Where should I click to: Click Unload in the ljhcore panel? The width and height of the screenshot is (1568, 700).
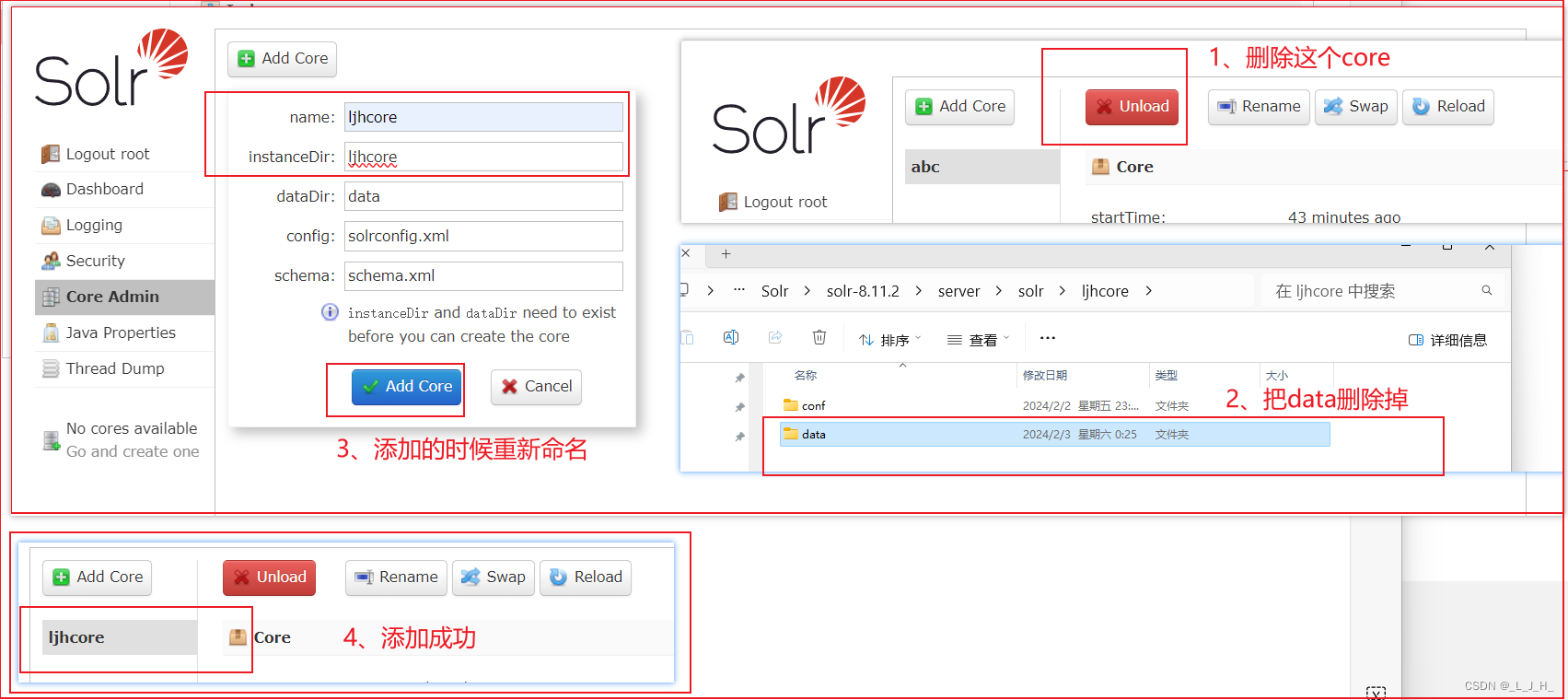point(269,577)
